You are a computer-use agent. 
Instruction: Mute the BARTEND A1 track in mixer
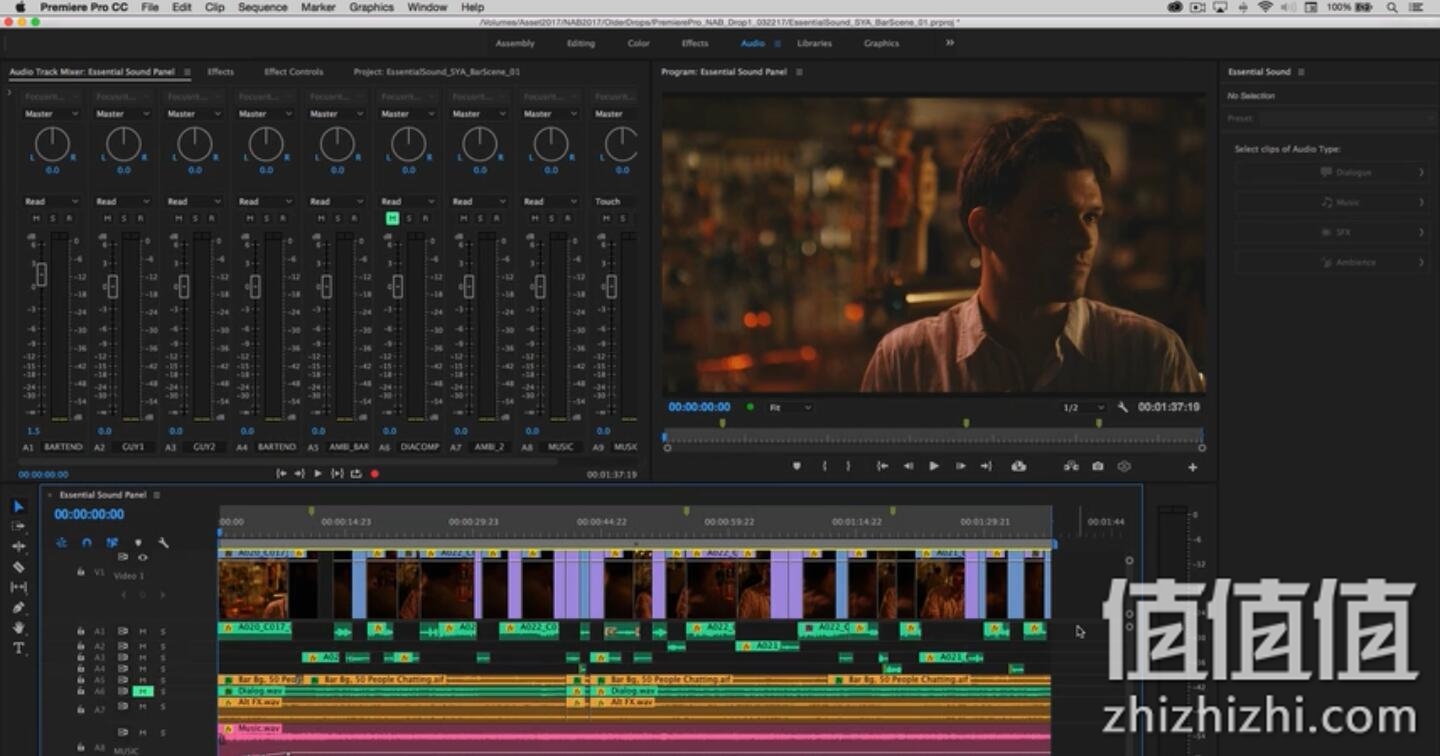point(36,218)
